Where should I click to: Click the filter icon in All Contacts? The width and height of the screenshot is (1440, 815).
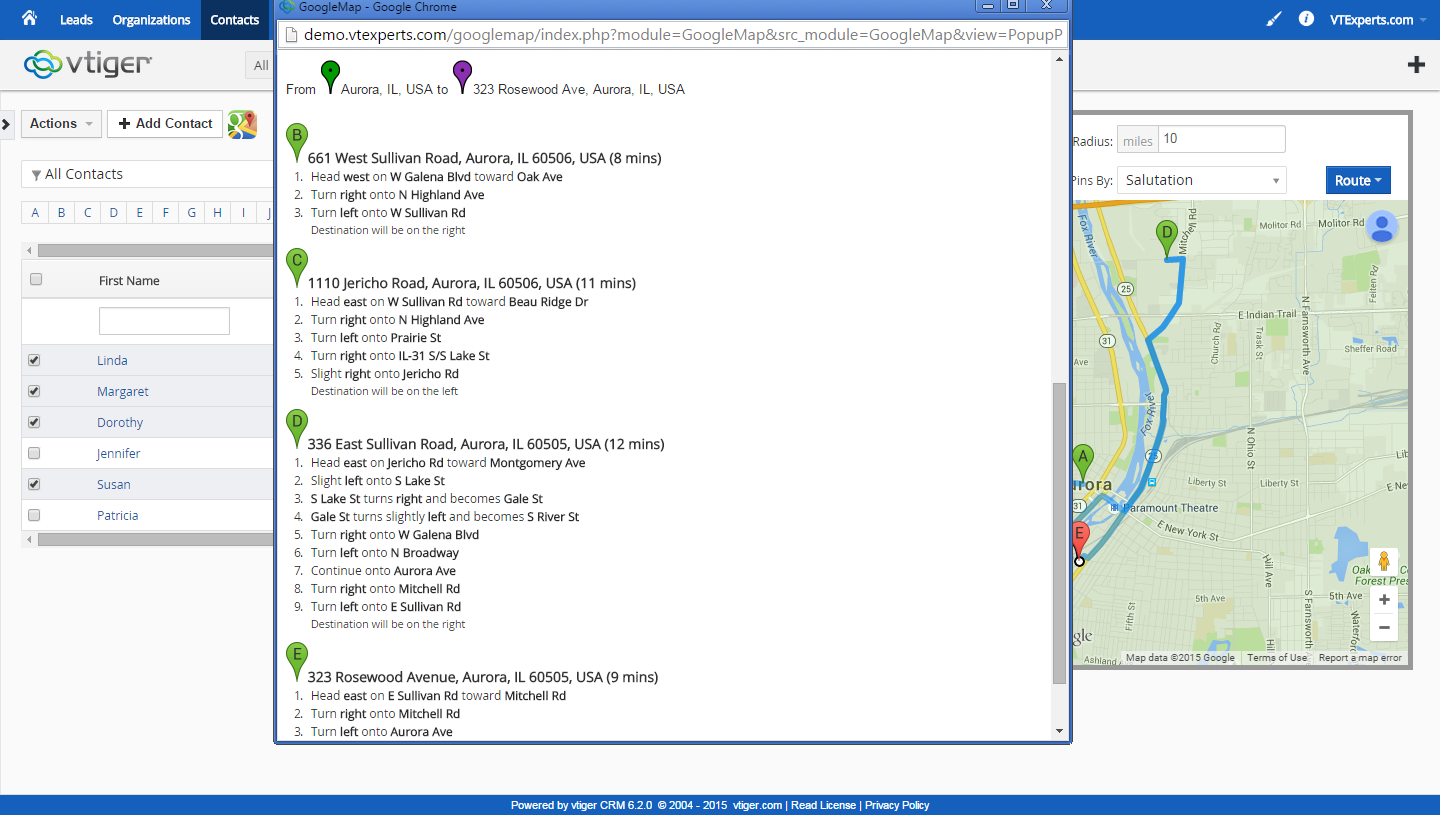[x=36, y=175]
